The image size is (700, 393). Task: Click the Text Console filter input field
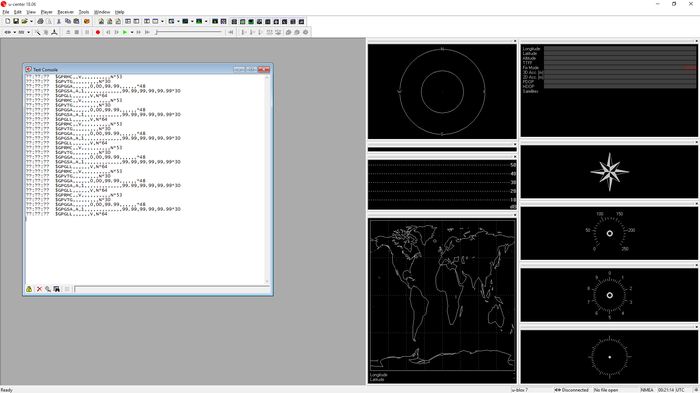(171, 289)
